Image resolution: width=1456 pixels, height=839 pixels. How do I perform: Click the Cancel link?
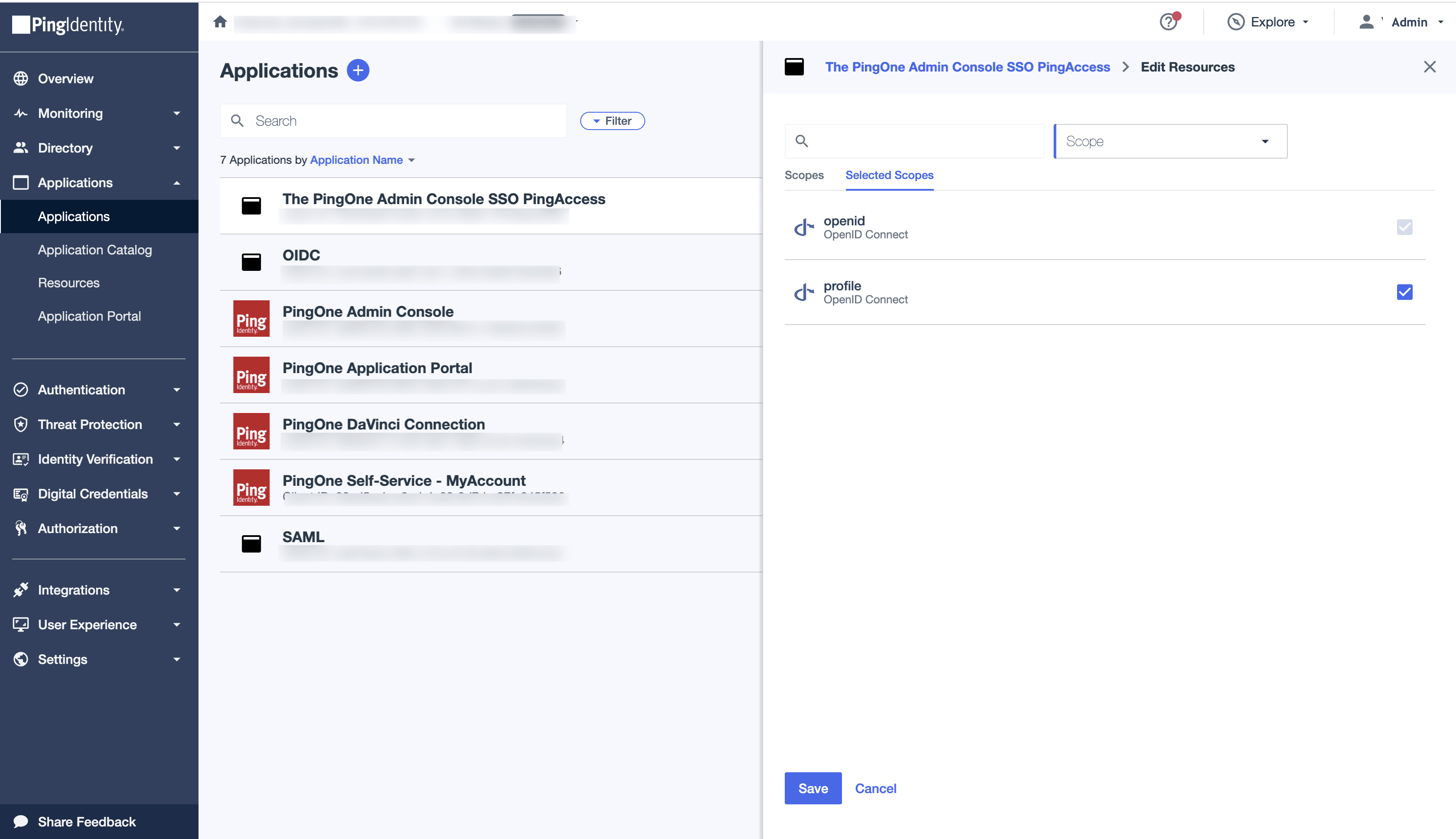click(875, 788)
